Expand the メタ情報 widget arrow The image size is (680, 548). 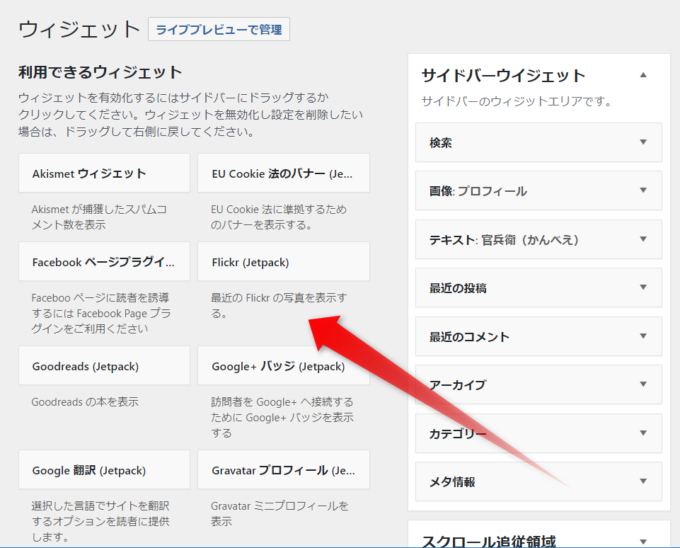pos(643,482)
